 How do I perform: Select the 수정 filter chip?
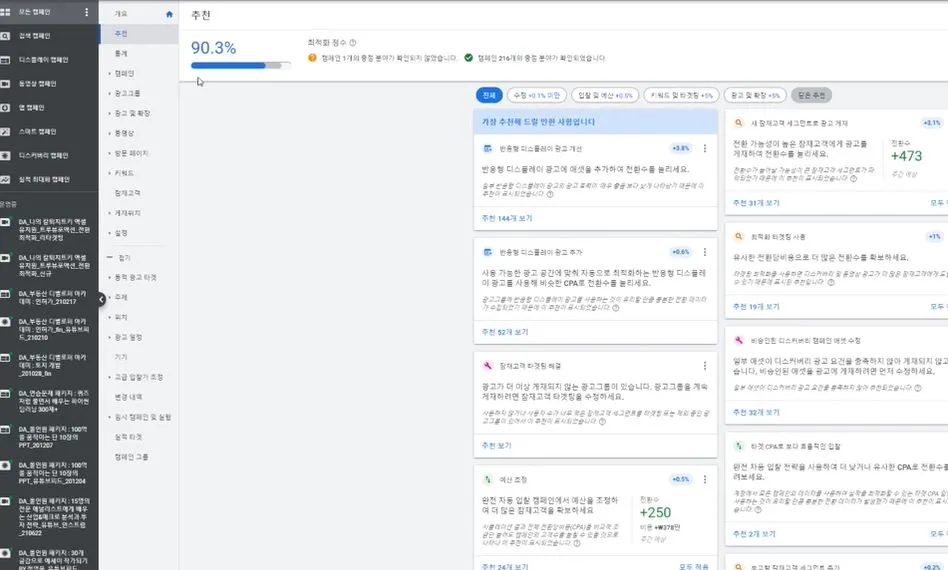(x=537, y=95)
